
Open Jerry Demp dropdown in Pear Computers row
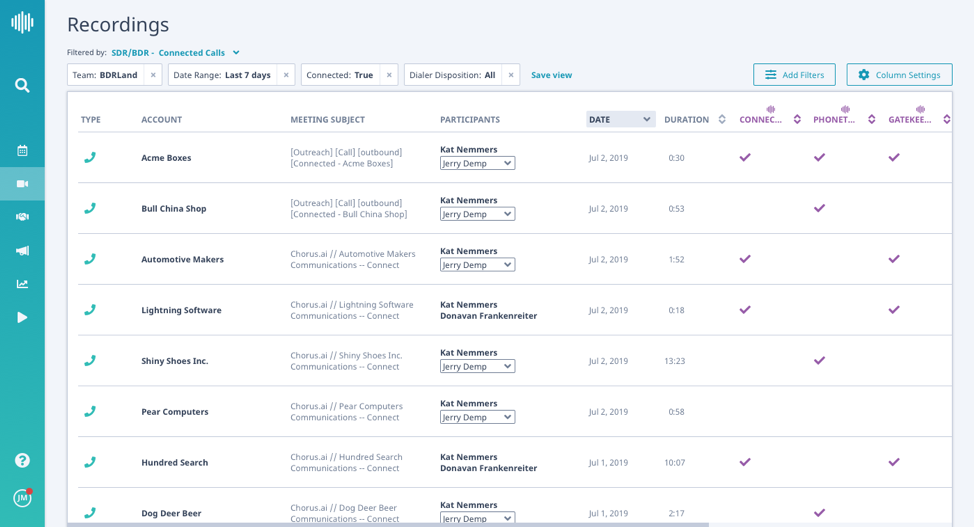click(477, 418)
